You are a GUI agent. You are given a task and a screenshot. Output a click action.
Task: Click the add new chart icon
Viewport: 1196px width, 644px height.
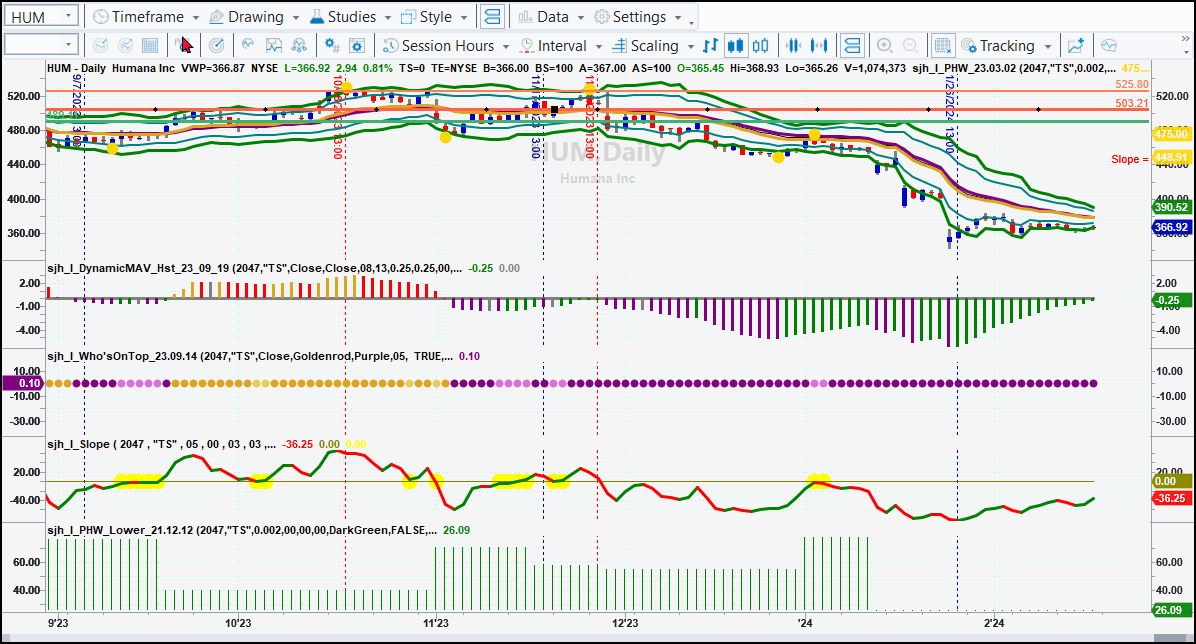click(x=1075, y=46)
